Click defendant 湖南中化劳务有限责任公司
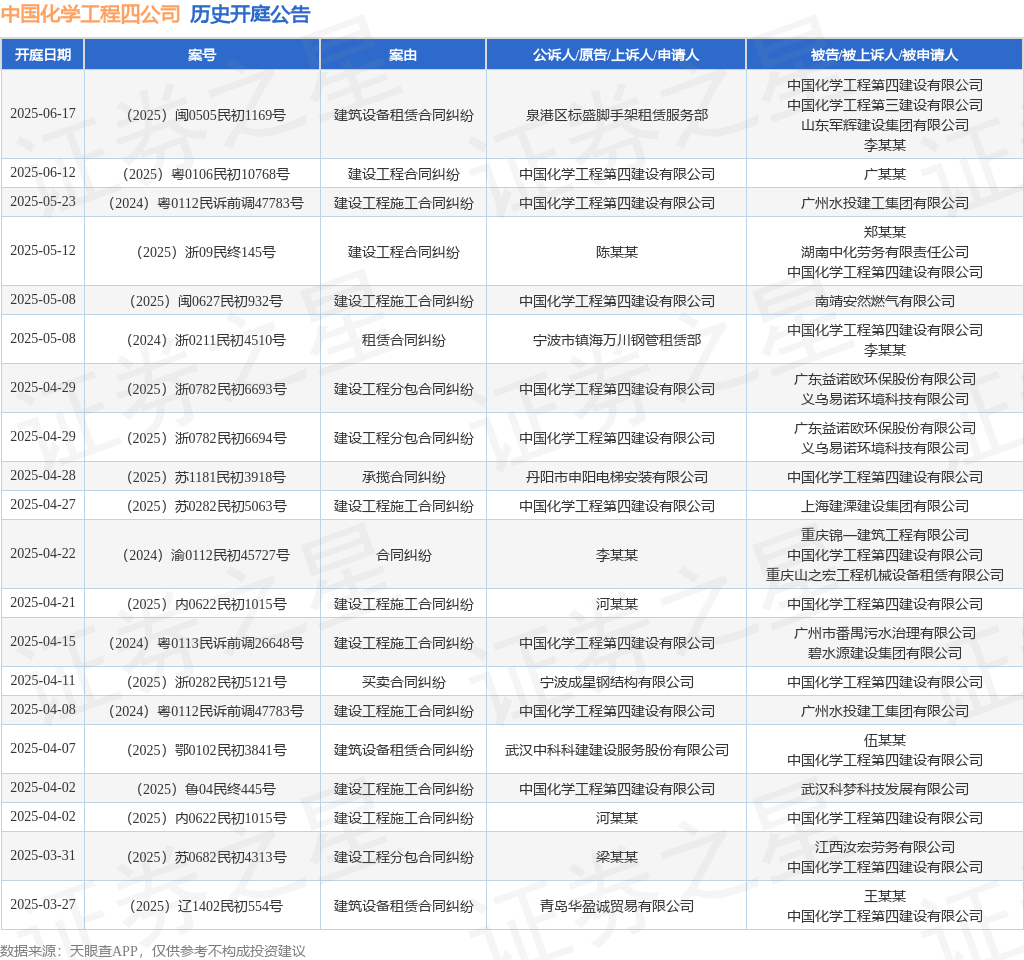 [885, 252]
